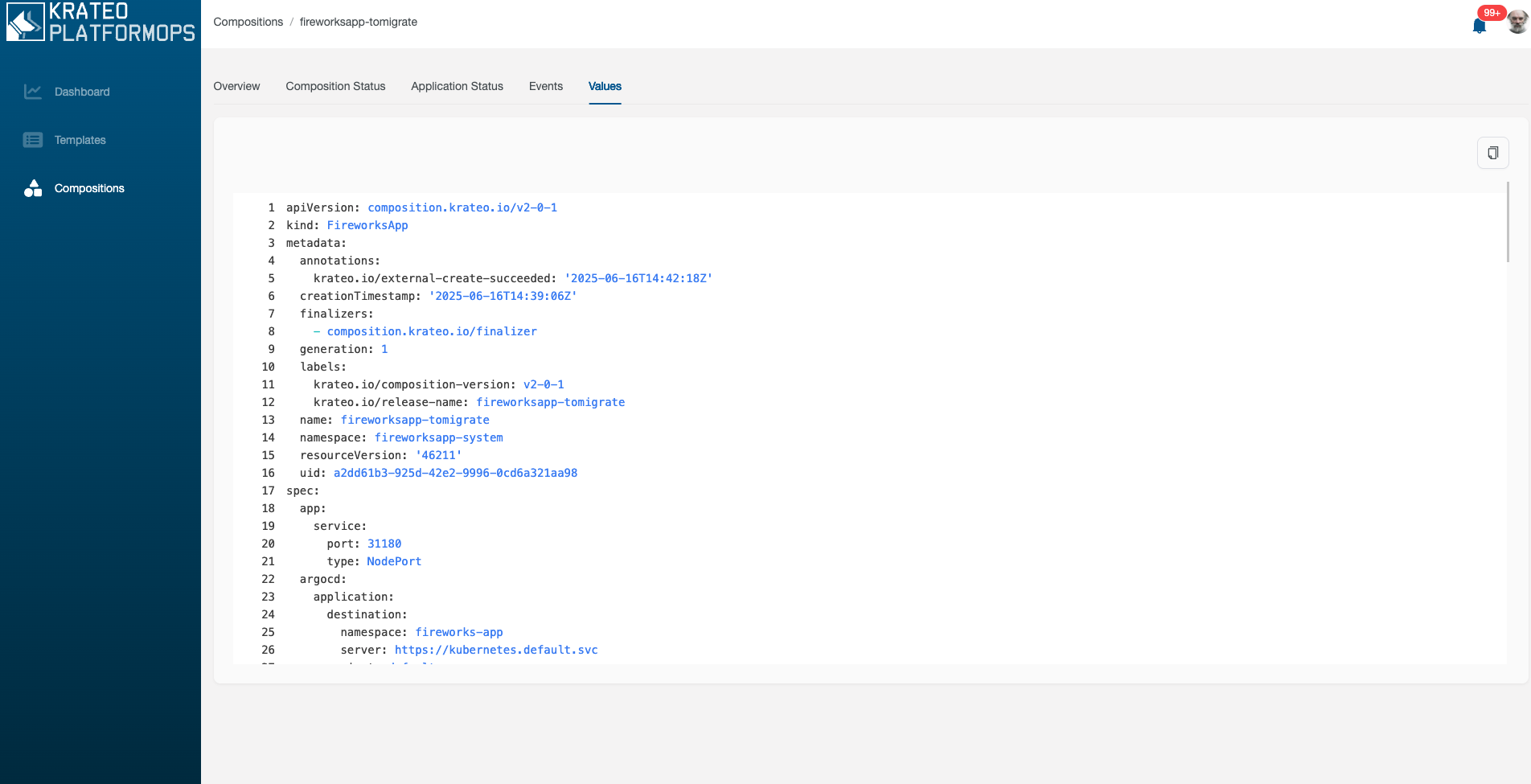Click the spec key on line 17
This screenshot has height=784, width=1531.
[x=303, y=491]
